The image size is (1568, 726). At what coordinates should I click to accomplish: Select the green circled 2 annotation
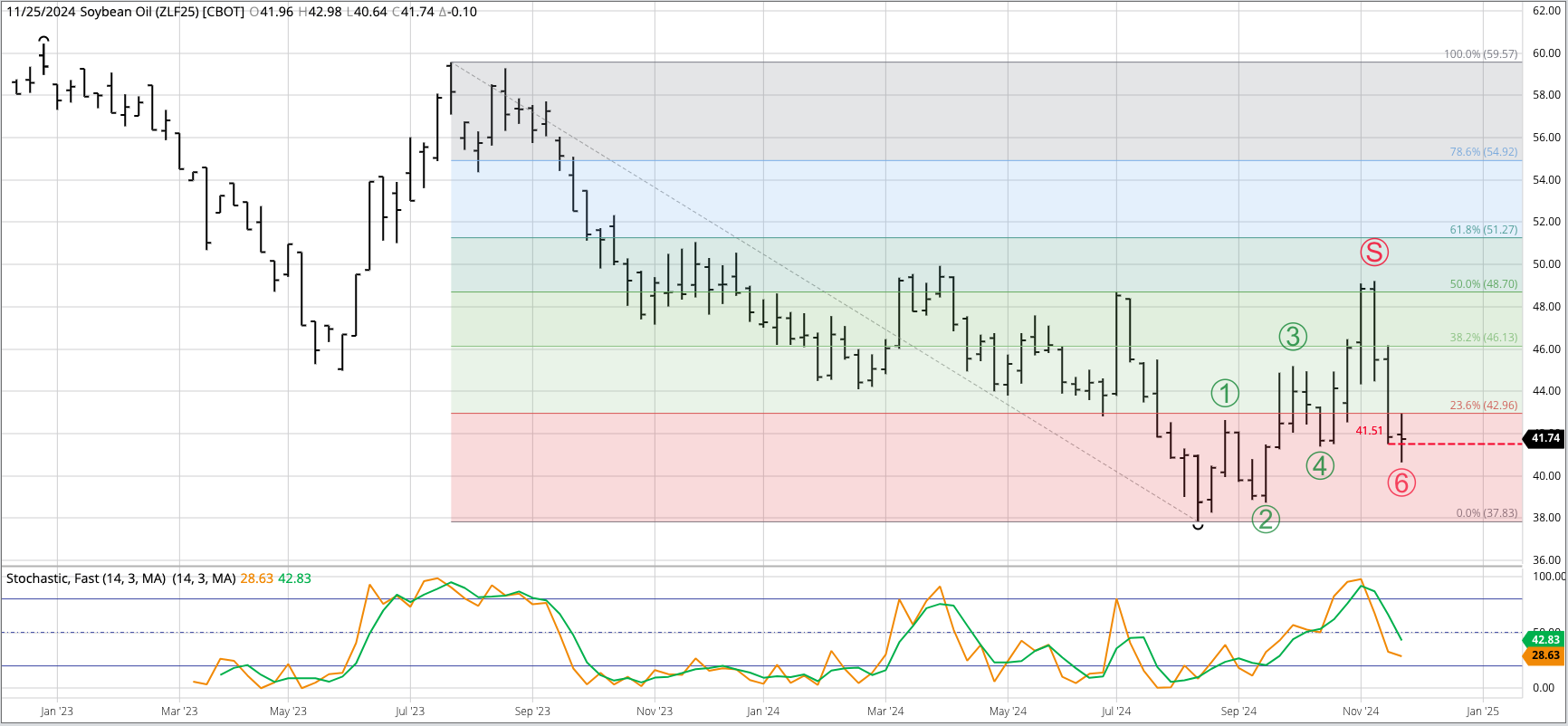click(x=1266, y=519)
